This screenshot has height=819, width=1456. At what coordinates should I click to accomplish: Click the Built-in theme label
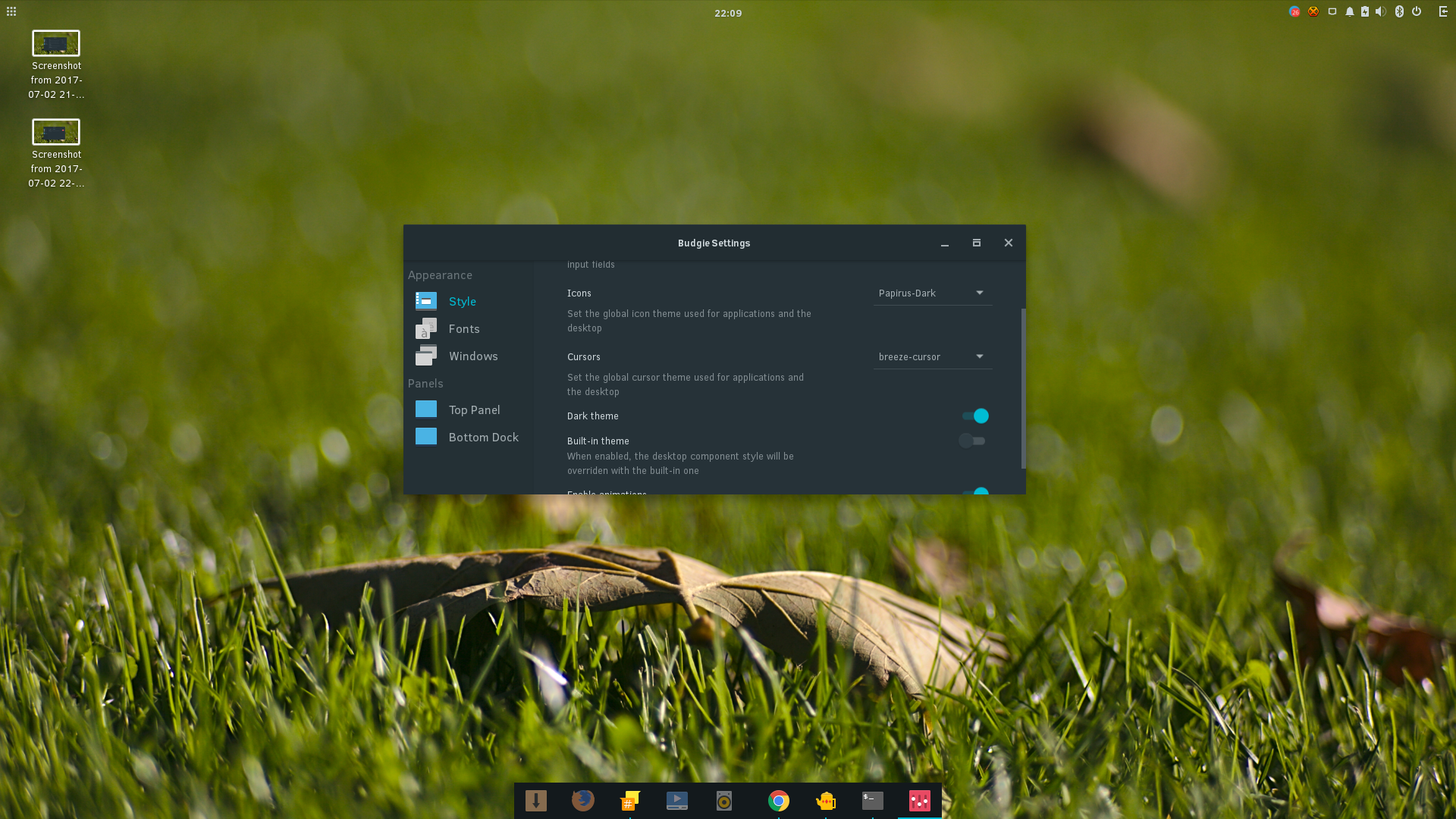coord(598,441)
